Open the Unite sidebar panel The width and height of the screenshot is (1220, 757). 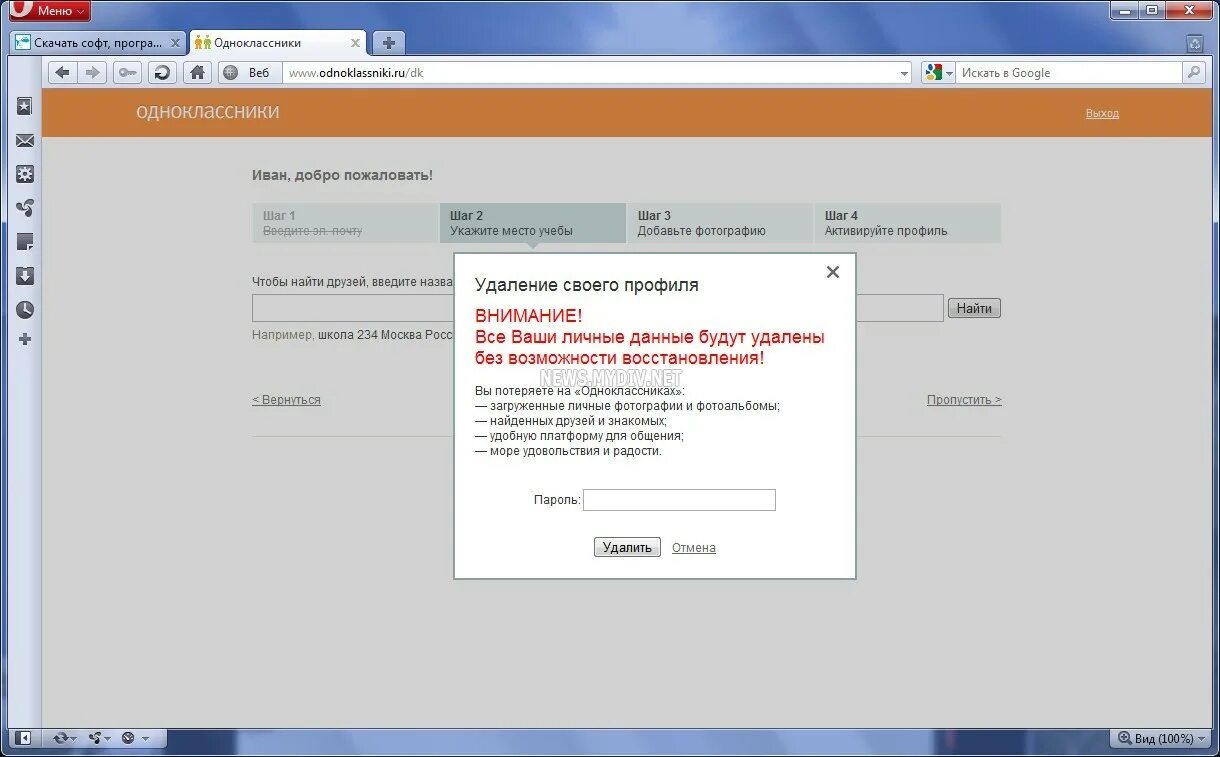click(25, 208)
